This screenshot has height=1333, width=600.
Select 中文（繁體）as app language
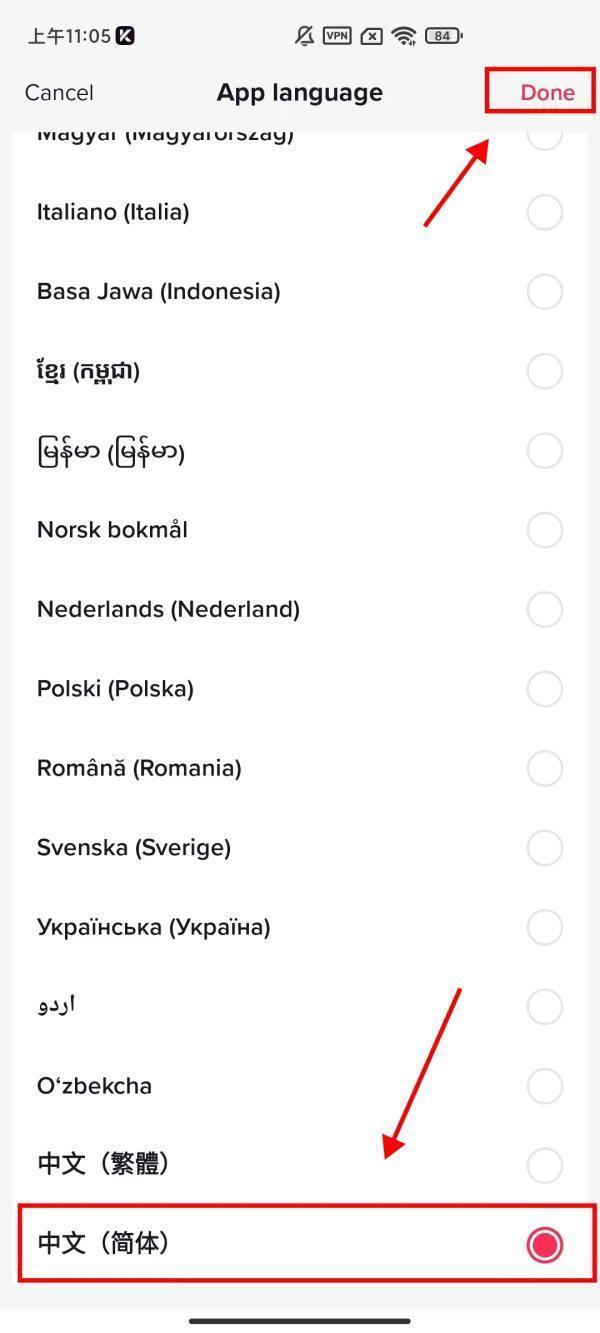[300, 1164]
